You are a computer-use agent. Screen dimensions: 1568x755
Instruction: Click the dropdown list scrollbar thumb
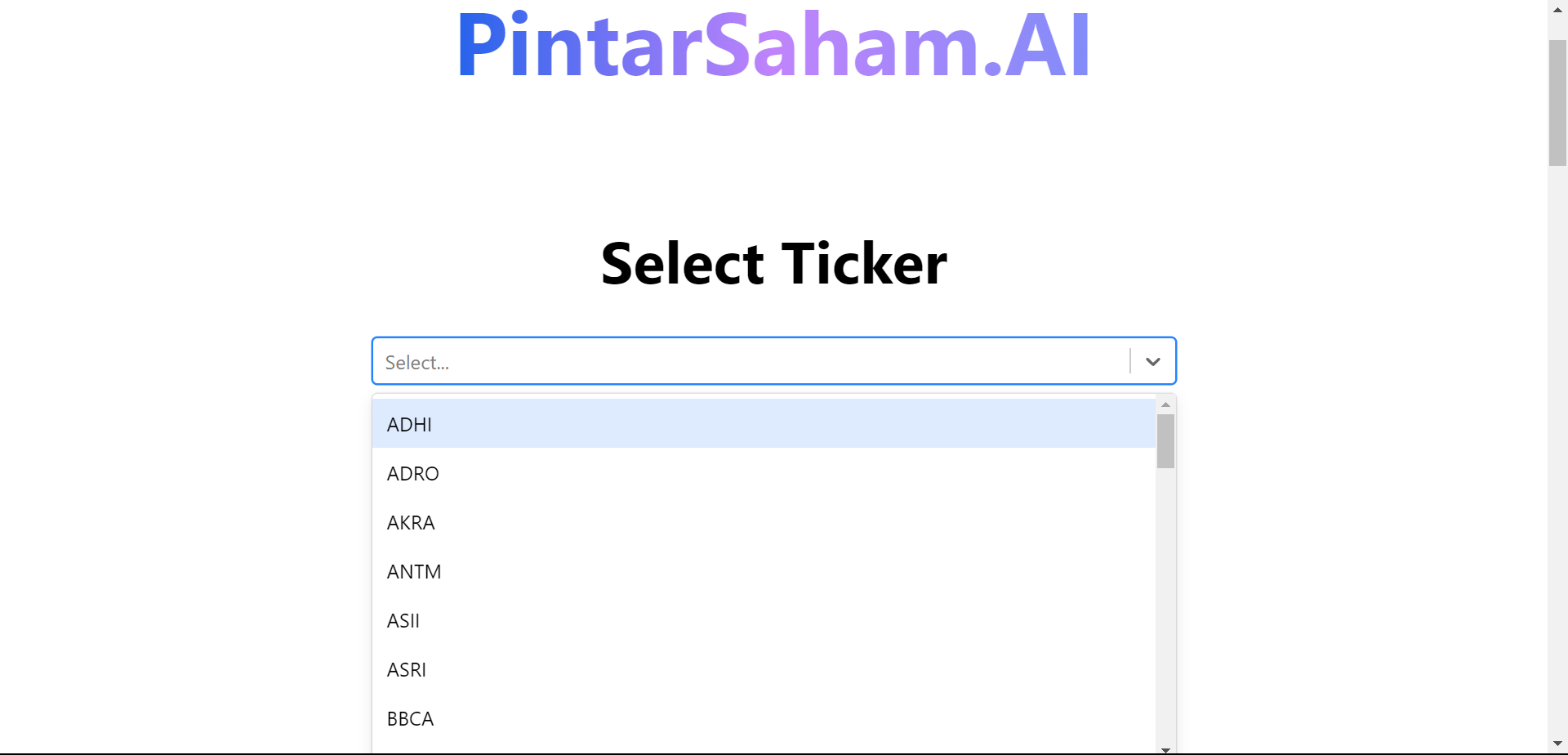coord(1165,441)
